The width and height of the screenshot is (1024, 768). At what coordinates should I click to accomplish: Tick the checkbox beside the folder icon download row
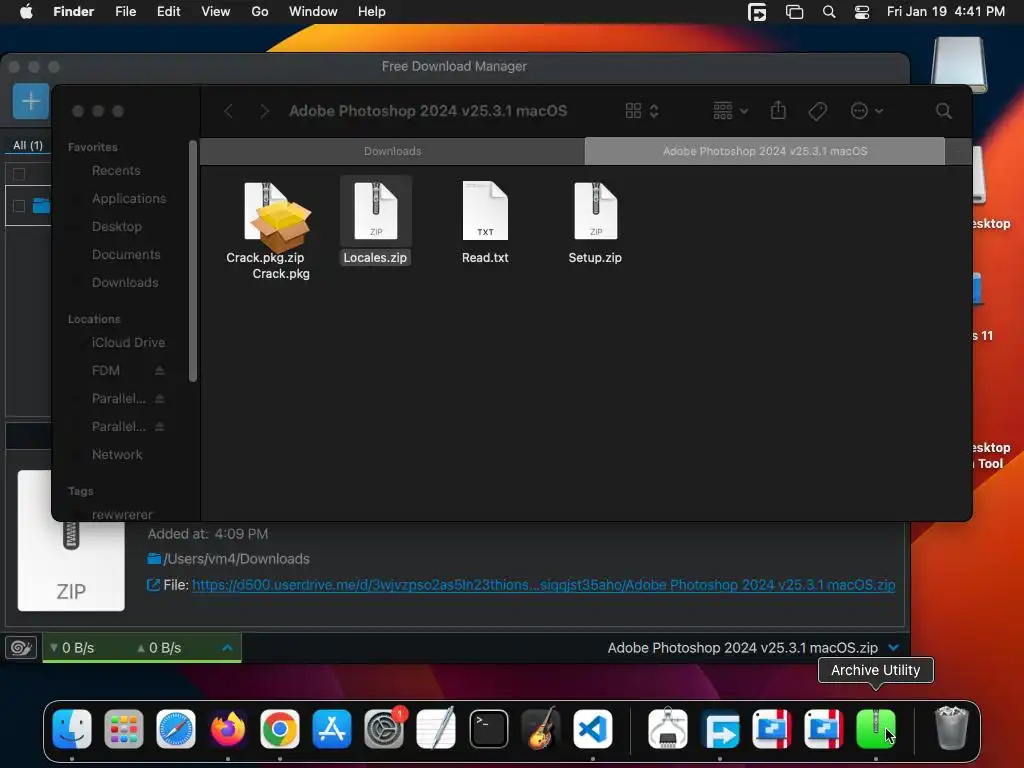[19, 206]
